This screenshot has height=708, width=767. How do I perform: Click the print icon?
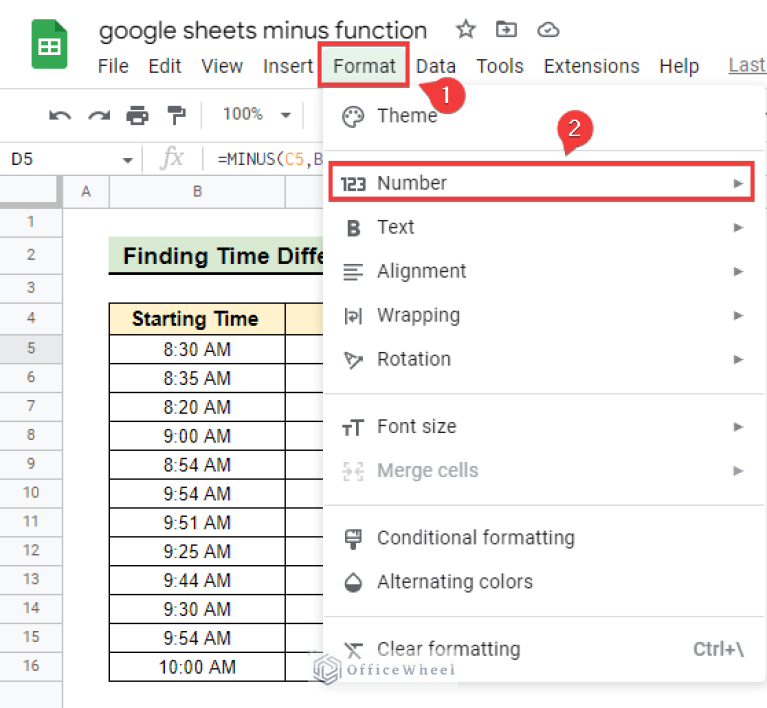click(137, 115)
